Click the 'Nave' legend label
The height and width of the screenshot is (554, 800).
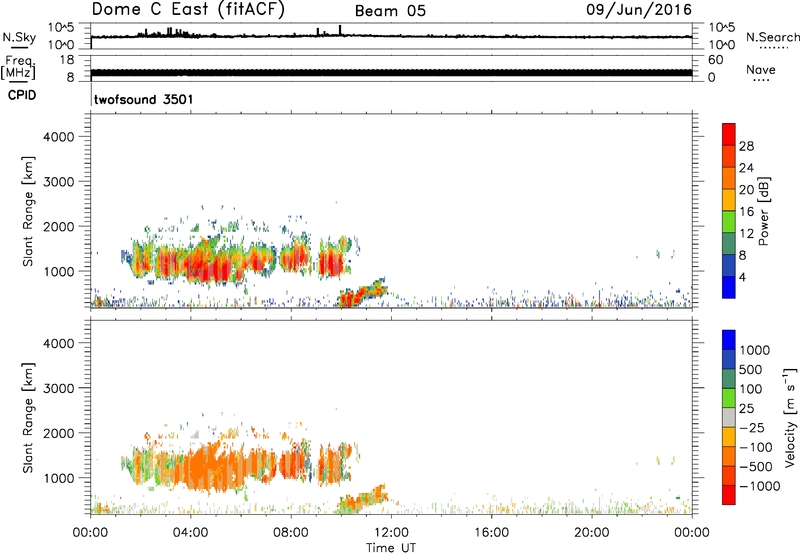click(x=761, y=70)
